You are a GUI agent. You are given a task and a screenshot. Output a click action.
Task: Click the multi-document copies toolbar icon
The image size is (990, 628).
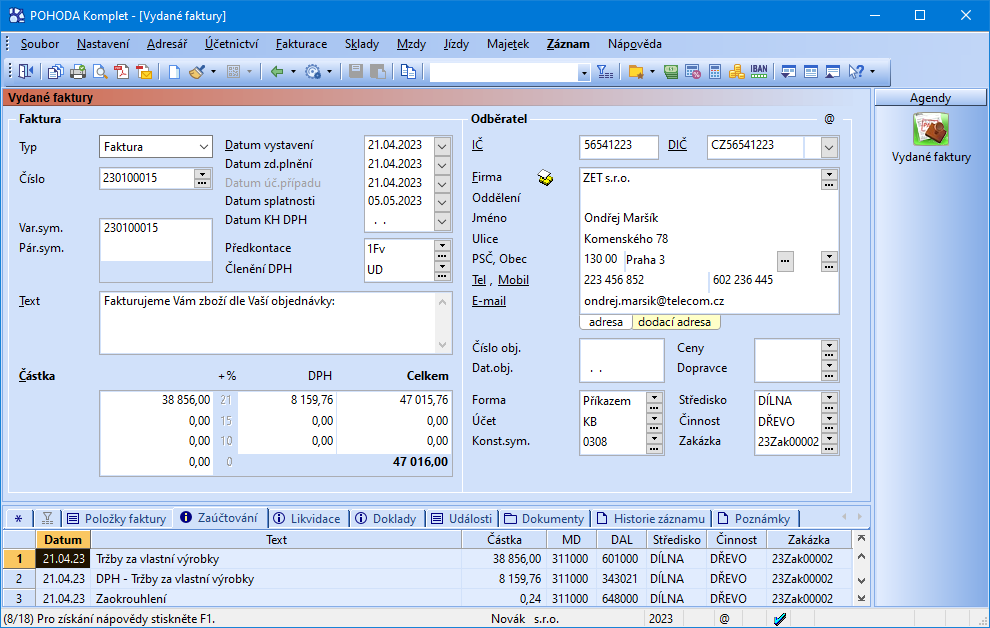point(56,72)
